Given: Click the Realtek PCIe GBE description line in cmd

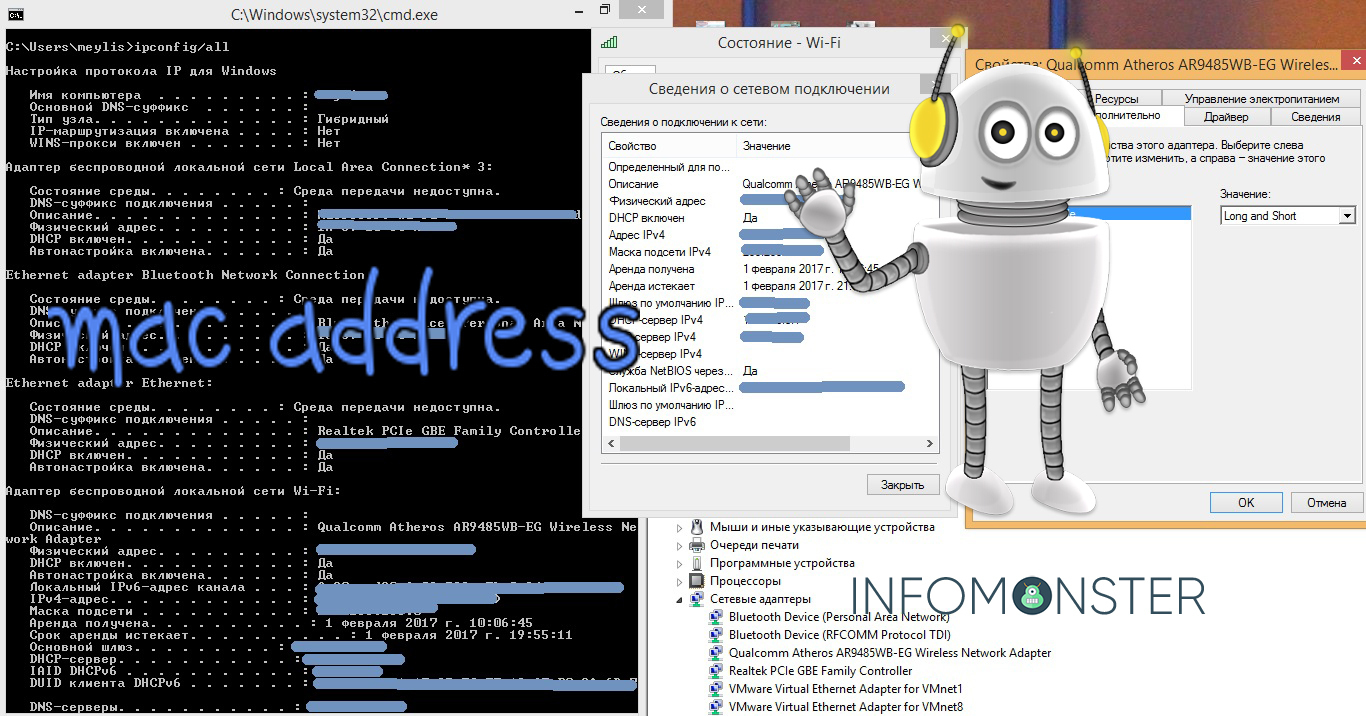Looking at the screenshot, I should tap(305, 431).
